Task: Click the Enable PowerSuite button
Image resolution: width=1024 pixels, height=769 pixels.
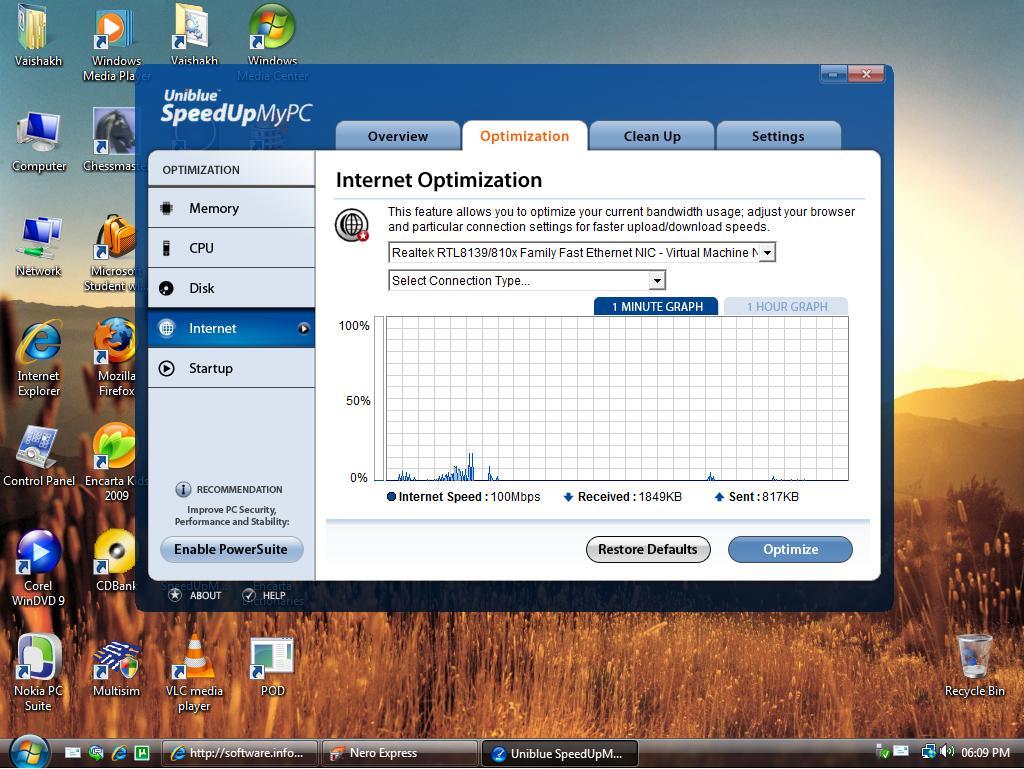Action: (231, 549)
